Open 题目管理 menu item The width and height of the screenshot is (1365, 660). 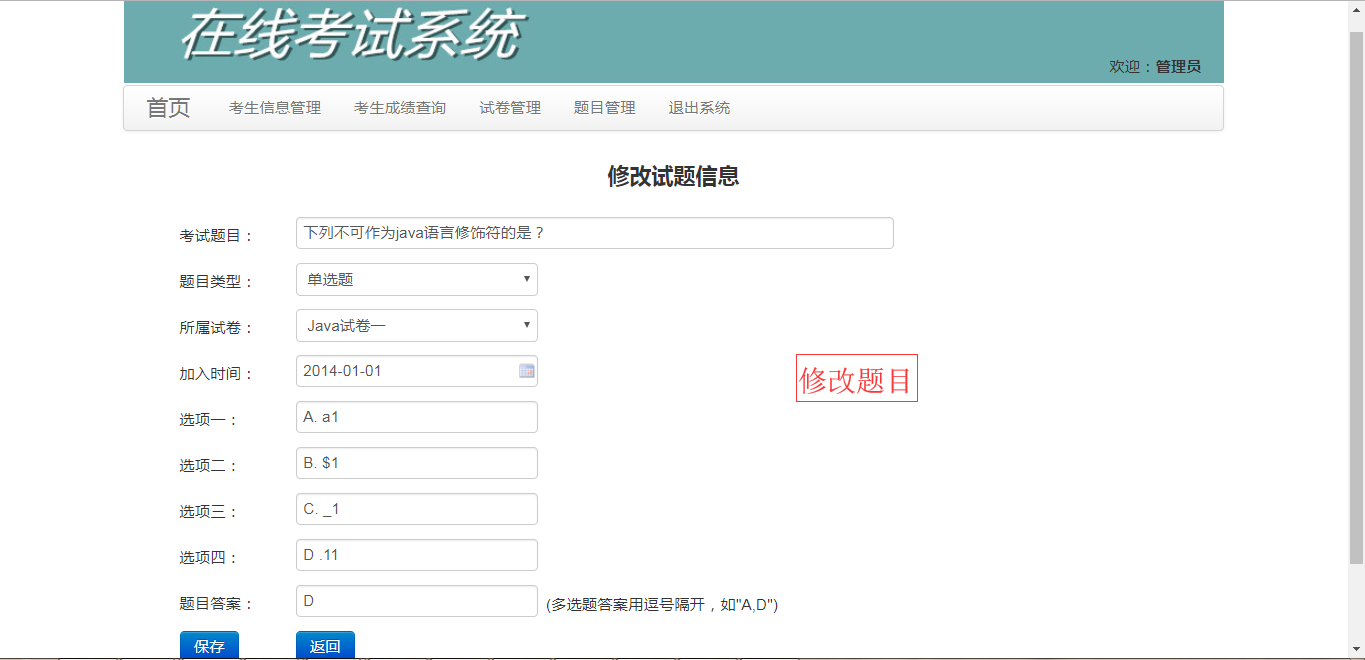(605, 108)
